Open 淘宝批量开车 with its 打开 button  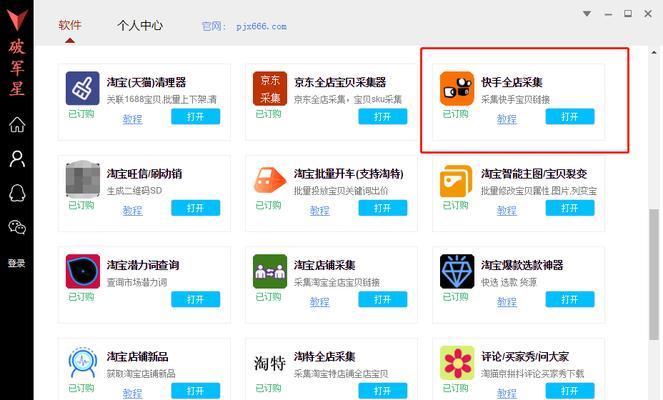[383, 208]
